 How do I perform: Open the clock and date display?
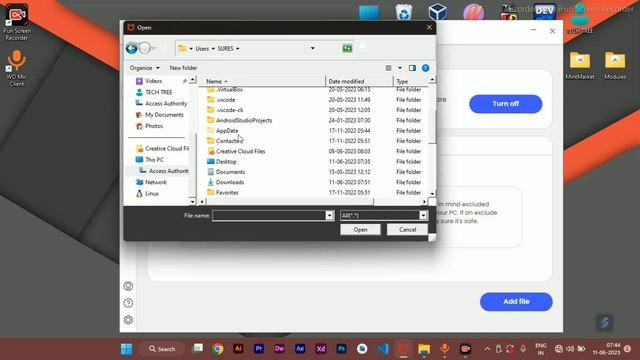click(607, 349)
